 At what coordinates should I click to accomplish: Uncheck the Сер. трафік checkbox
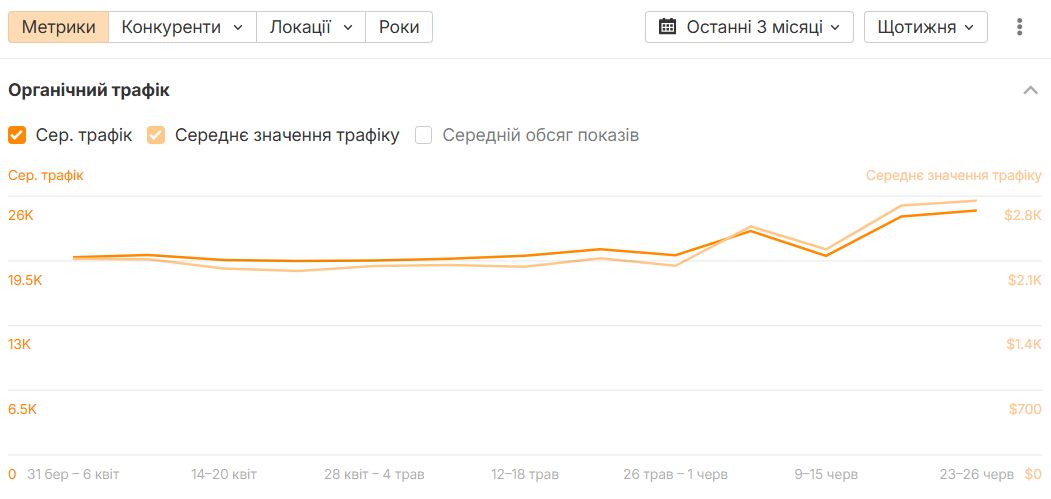[17, 135]
